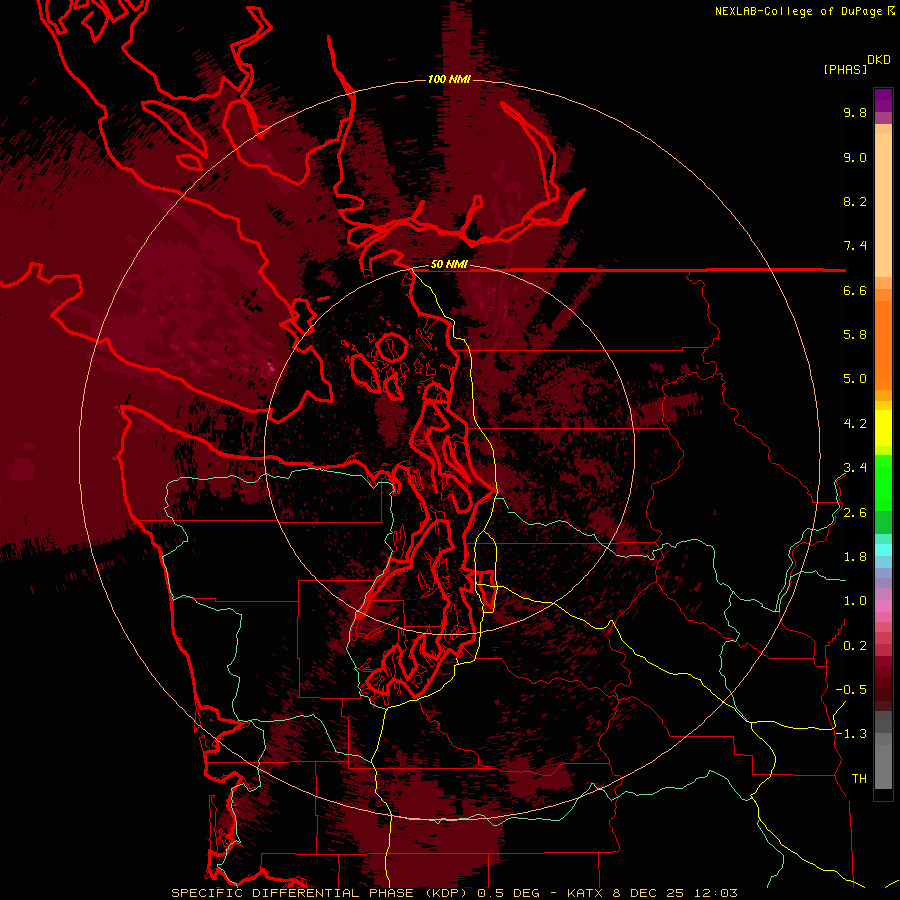Click the DKD legend unit label

[x=879, y=60]
